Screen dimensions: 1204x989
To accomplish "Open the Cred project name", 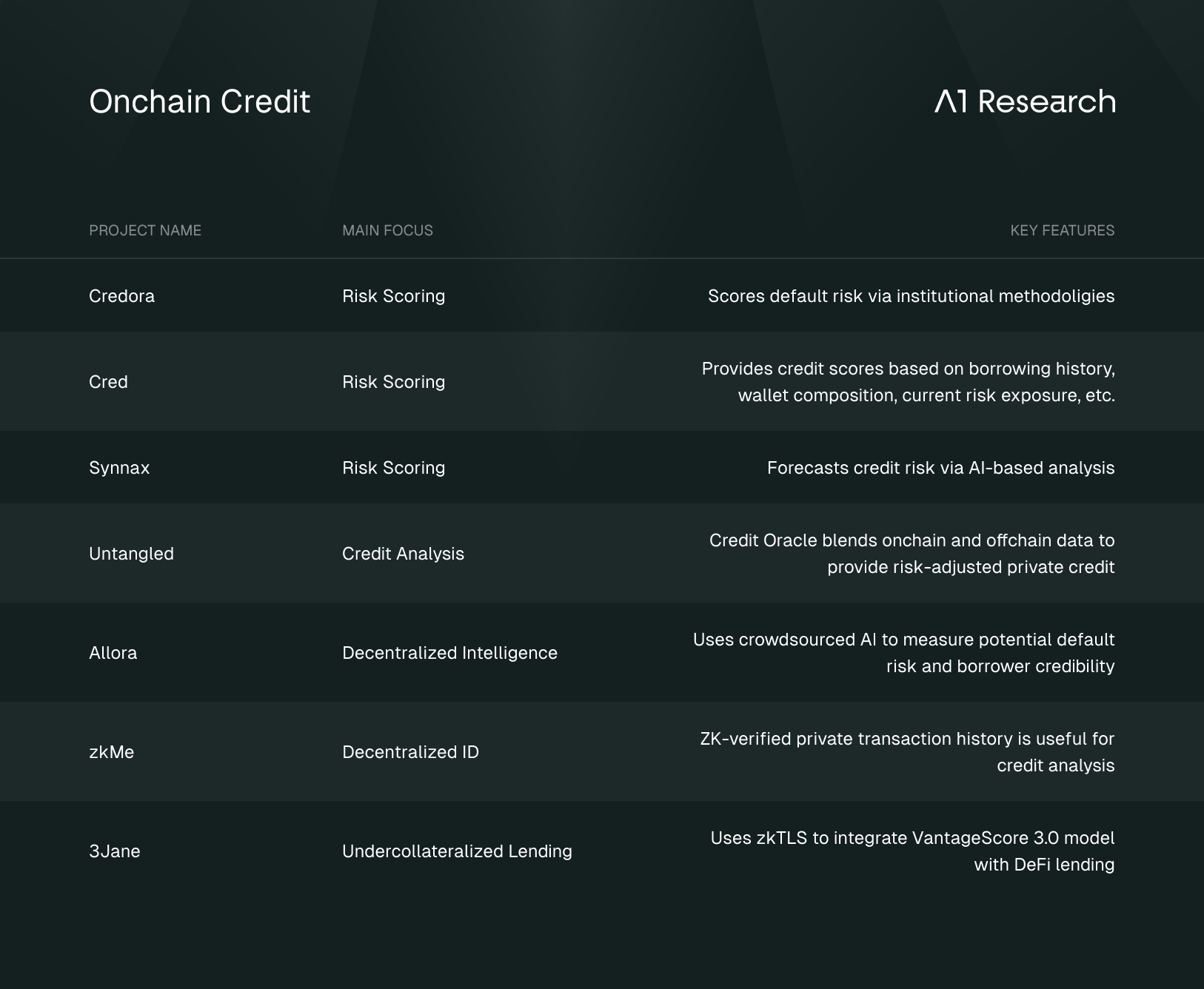I will (x=108, y=382).
